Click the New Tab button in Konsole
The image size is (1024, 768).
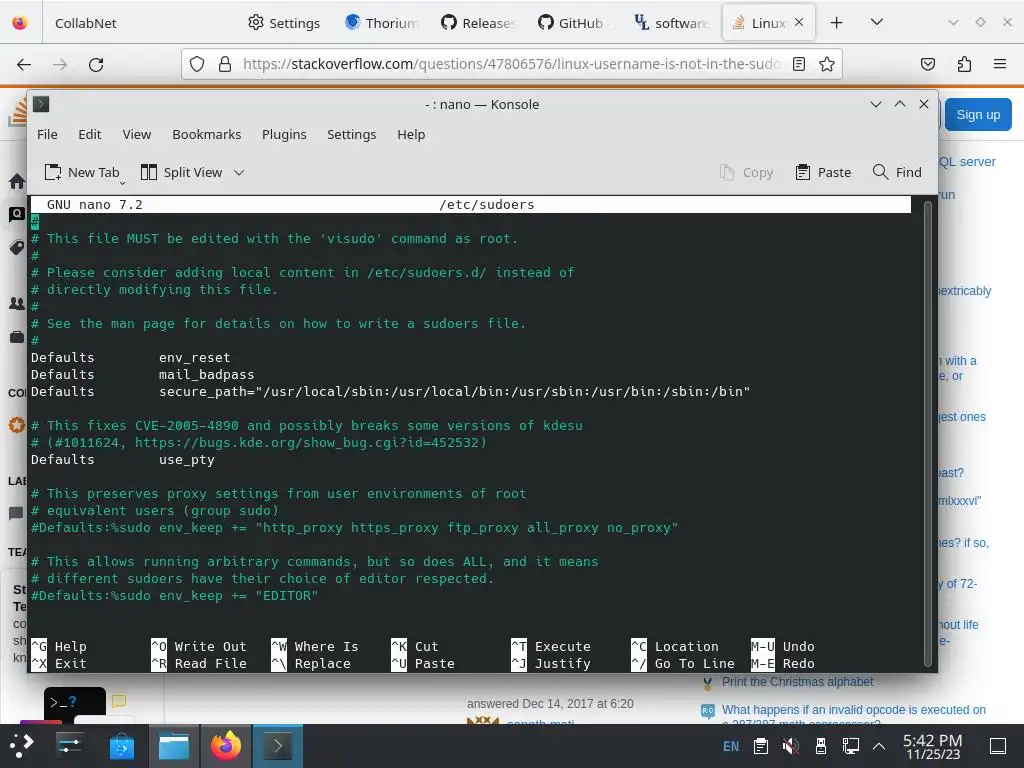click(x=82, y=172)
